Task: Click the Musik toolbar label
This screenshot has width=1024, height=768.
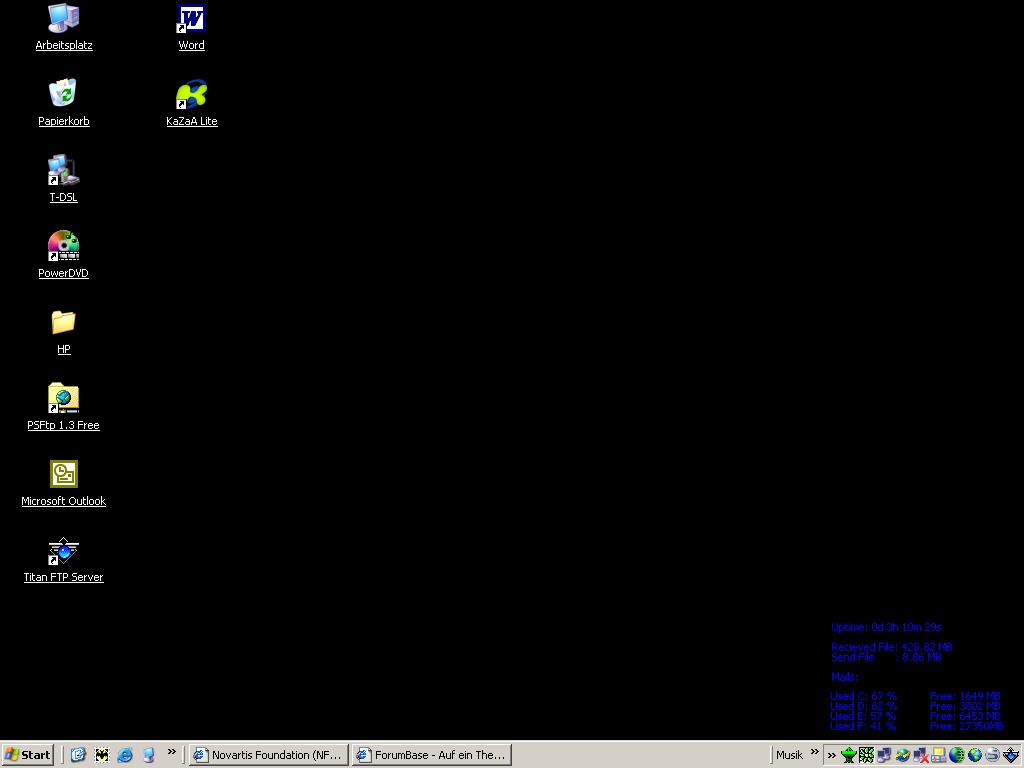Action: tap(789, 755)
